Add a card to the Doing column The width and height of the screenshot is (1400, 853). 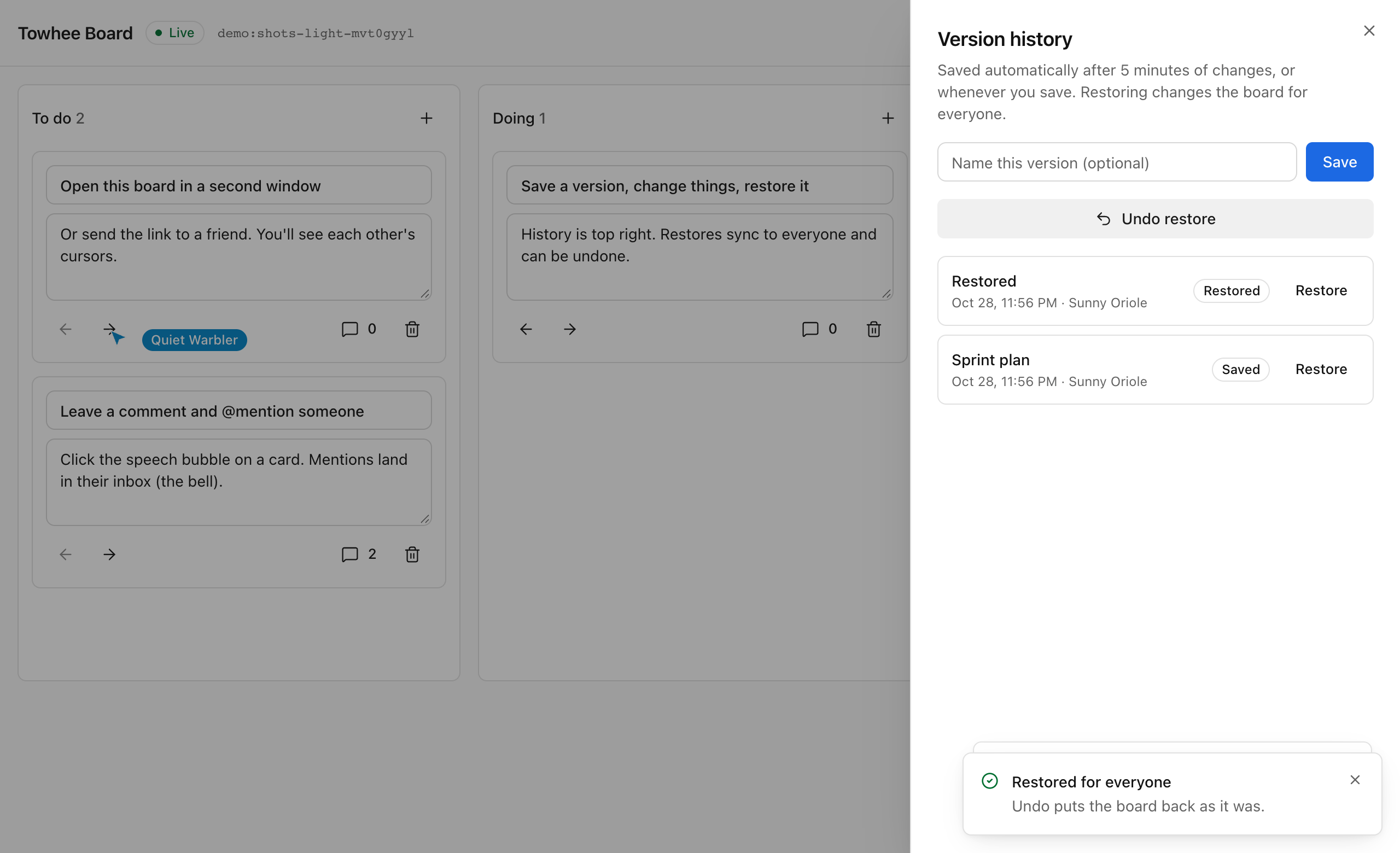click(888, 118)
